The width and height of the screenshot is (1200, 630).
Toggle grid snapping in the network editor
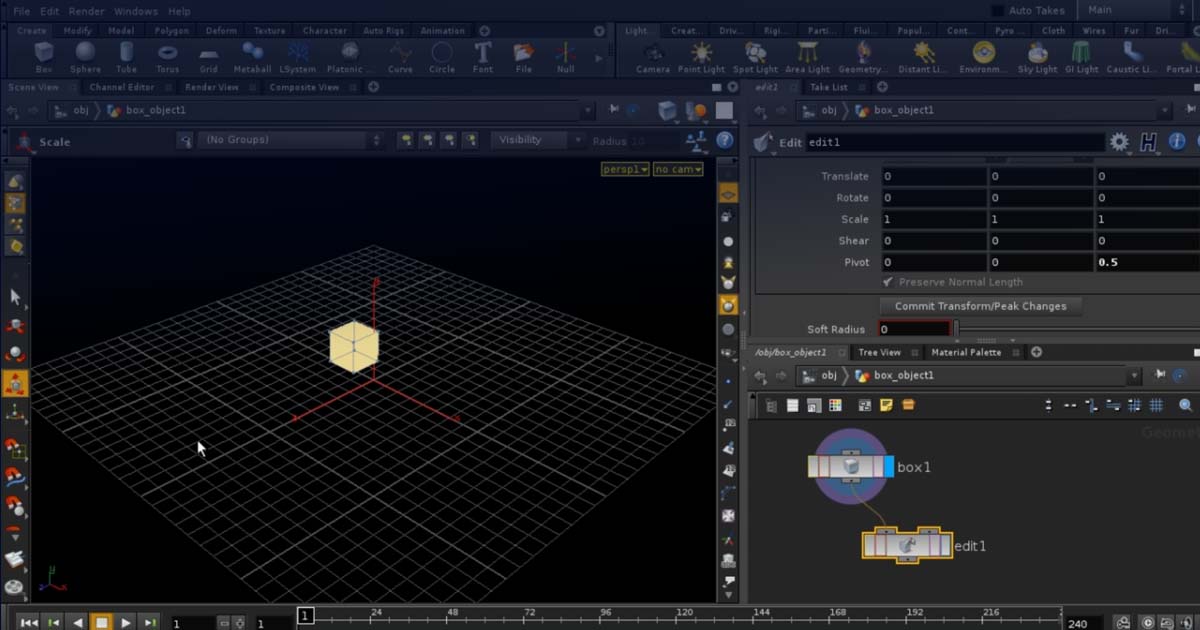(x=1136, y=405)
